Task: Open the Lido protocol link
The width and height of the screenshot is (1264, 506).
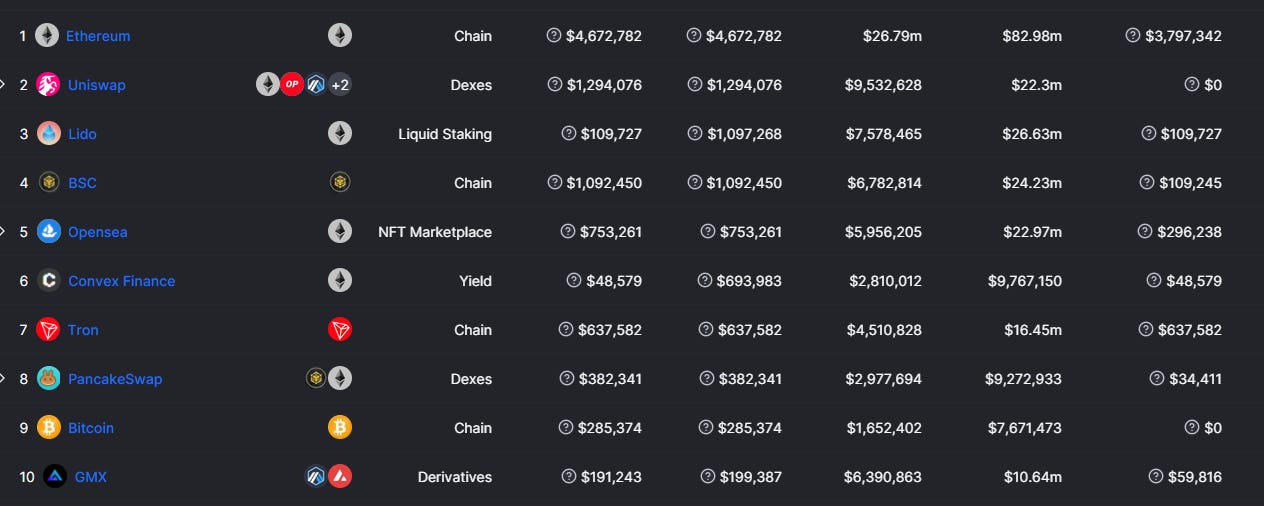Action: 82,134
